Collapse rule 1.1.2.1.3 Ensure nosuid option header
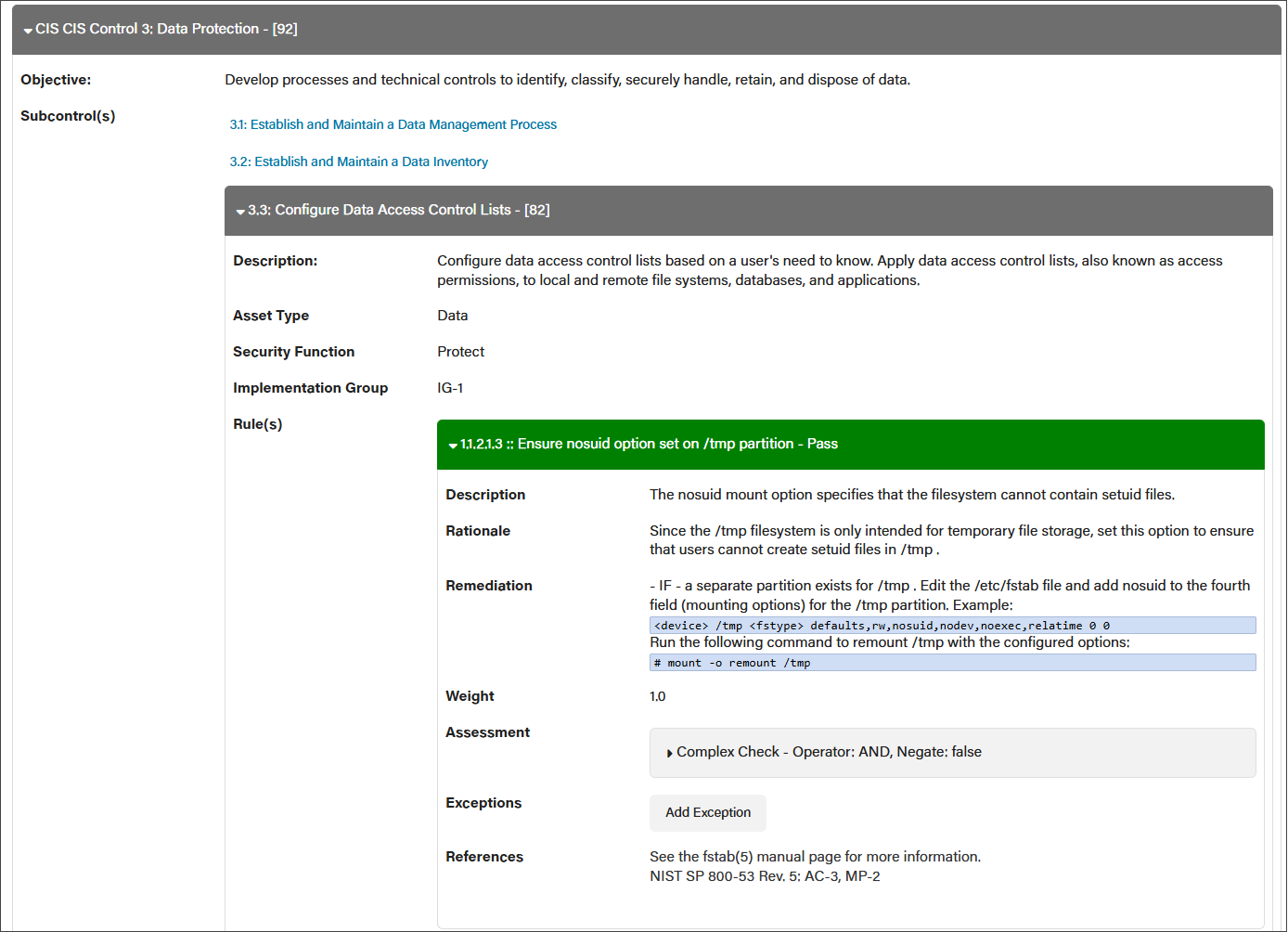Image resolution: width=1288 pixels, height=932 pixels. 850,444
